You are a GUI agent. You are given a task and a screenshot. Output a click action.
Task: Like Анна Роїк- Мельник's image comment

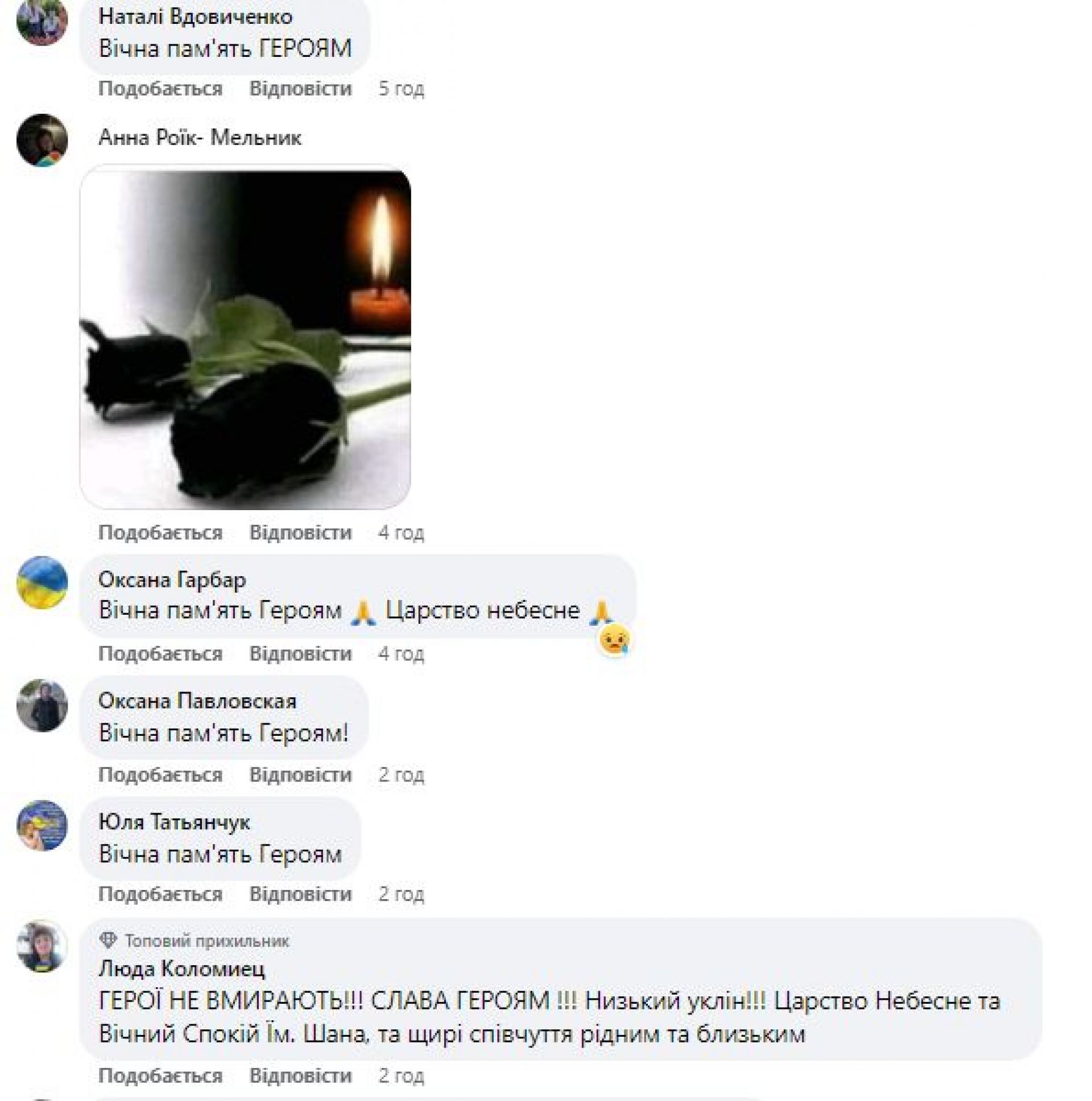pyautogui.click(x=160, y=532)
